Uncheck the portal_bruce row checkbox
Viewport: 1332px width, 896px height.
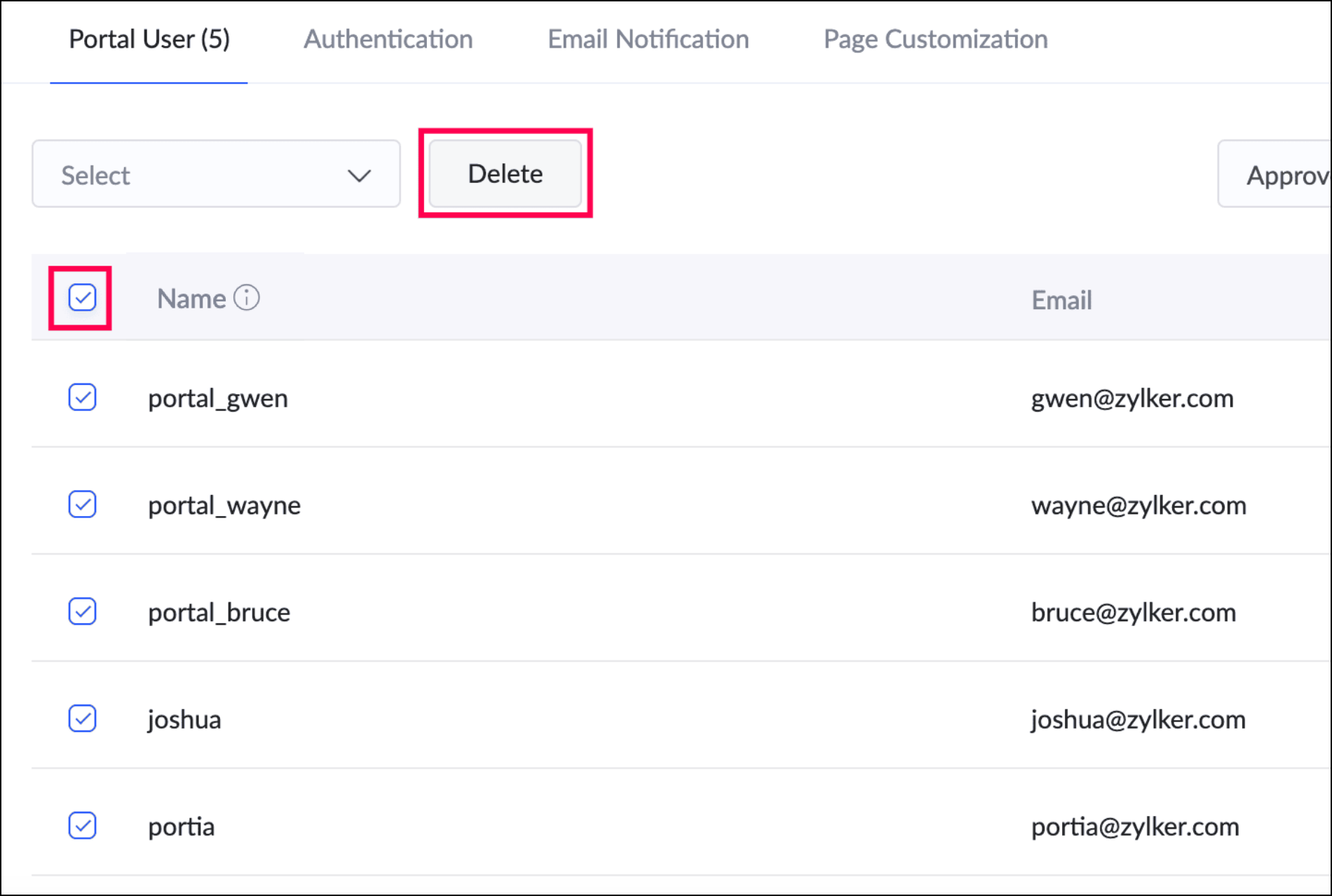pos(82,611)
